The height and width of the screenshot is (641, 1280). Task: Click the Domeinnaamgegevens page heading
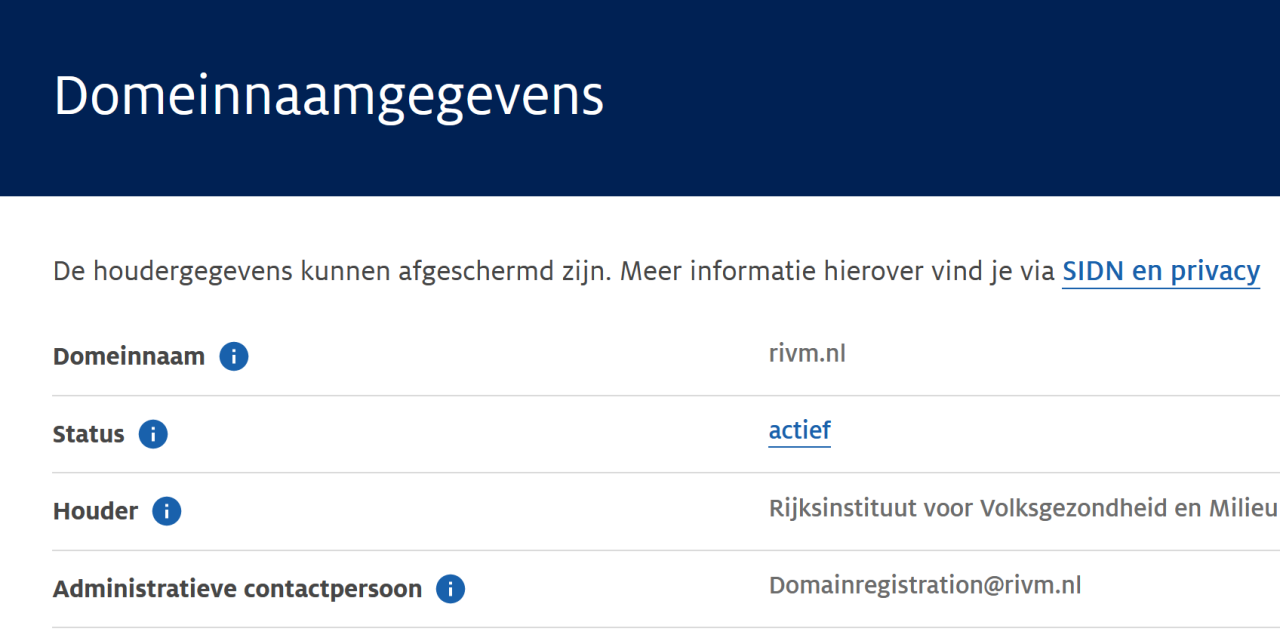(x=329, y=97)
